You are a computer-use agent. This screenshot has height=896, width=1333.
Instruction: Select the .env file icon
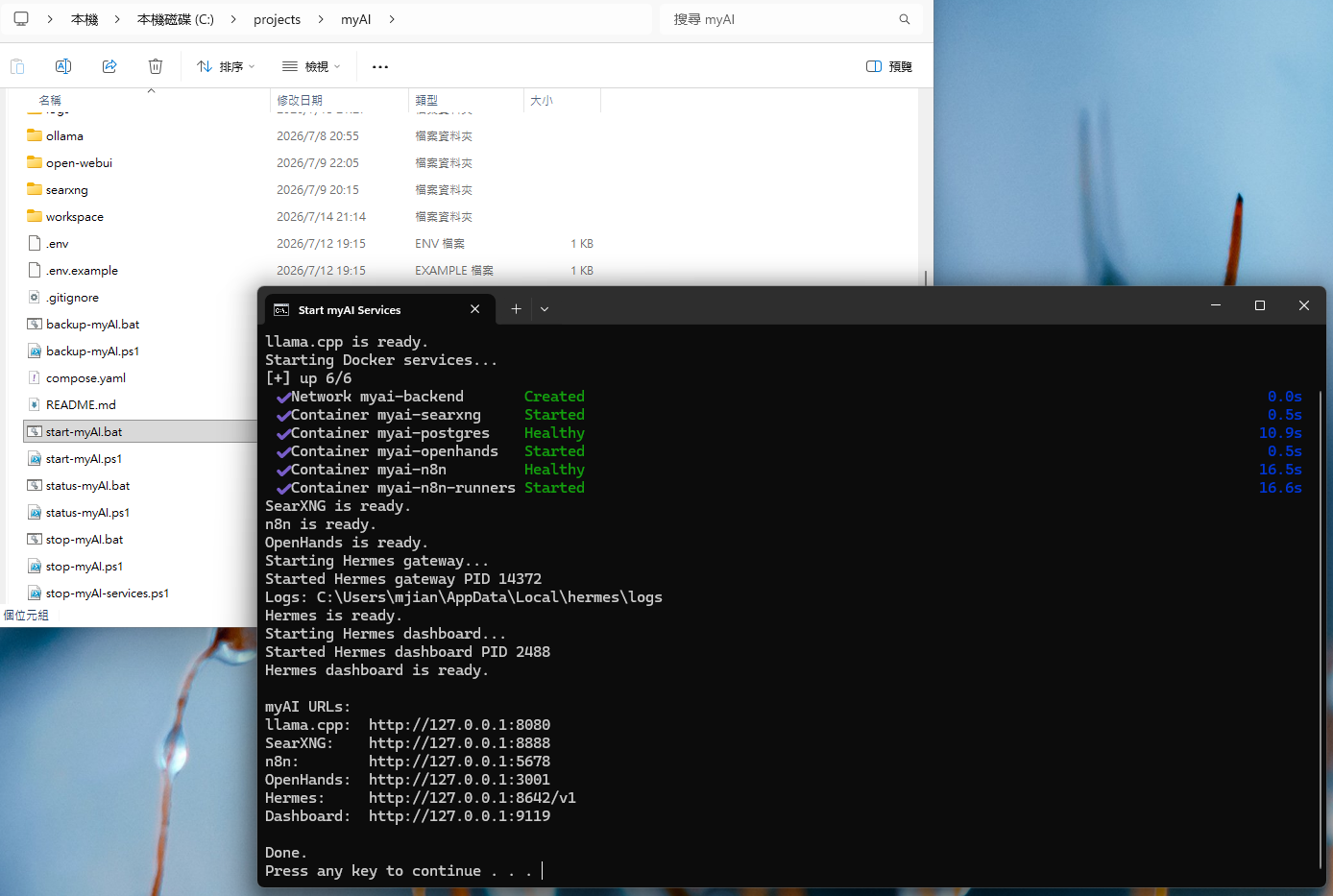pyautogui.click(x=35, y=243)
